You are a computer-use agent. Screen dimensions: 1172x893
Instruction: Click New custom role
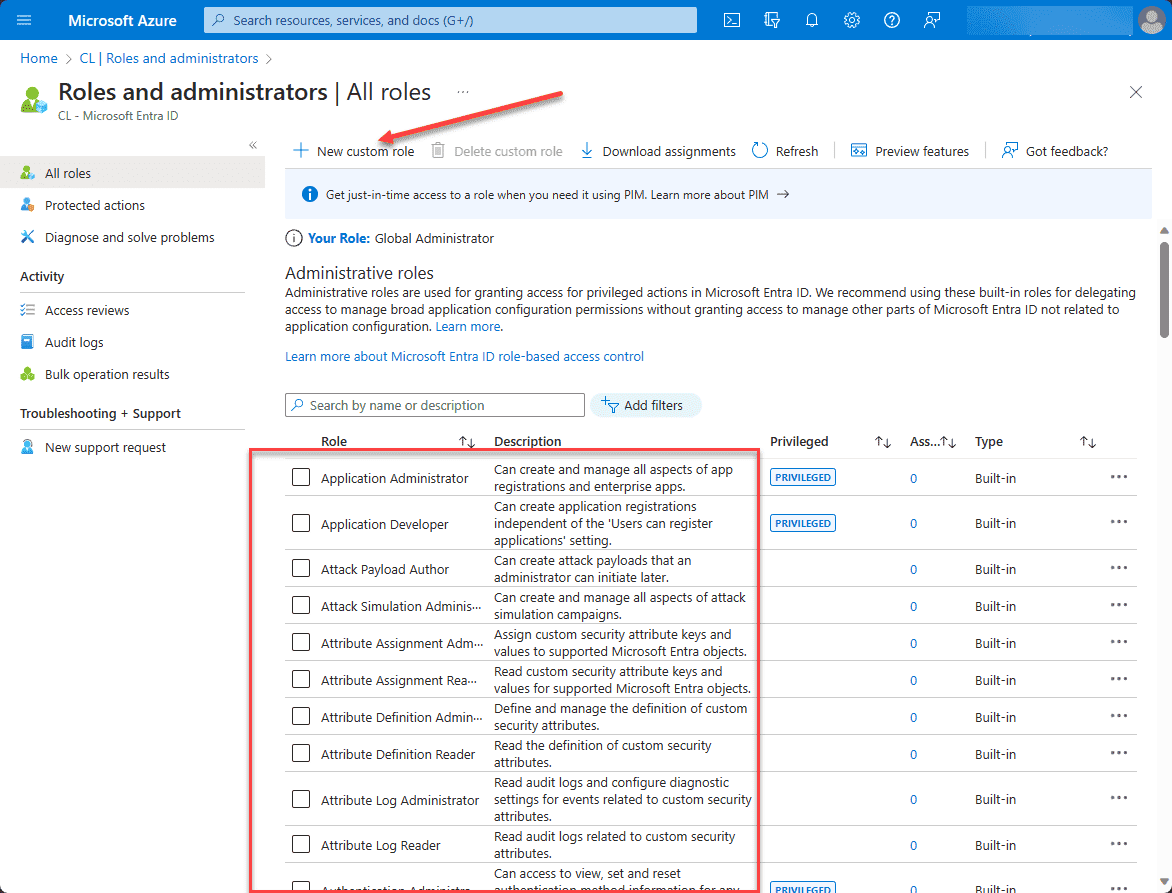353,151
